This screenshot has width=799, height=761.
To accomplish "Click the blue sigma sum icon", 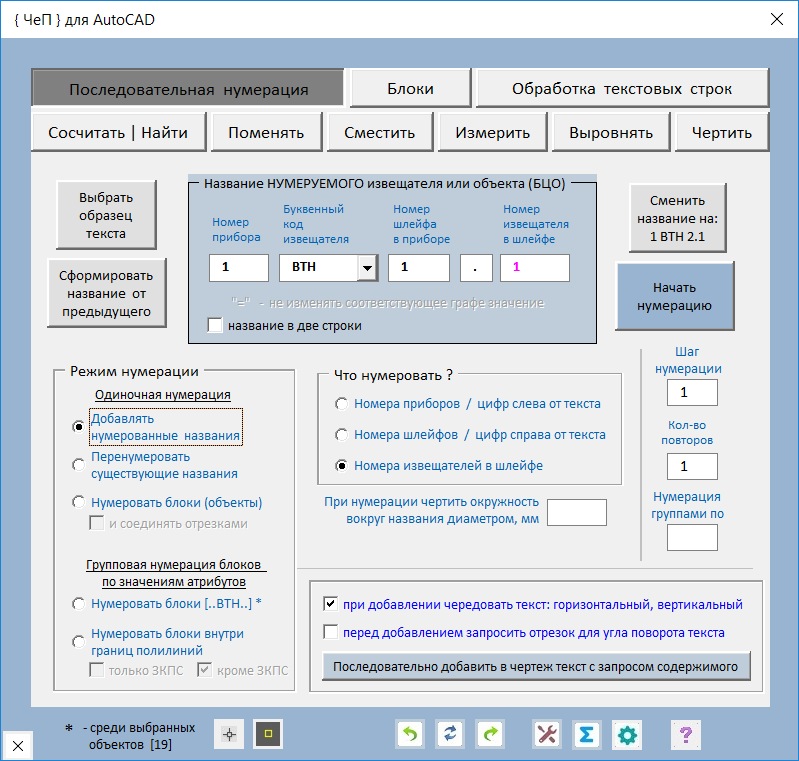I will [587, 735].
